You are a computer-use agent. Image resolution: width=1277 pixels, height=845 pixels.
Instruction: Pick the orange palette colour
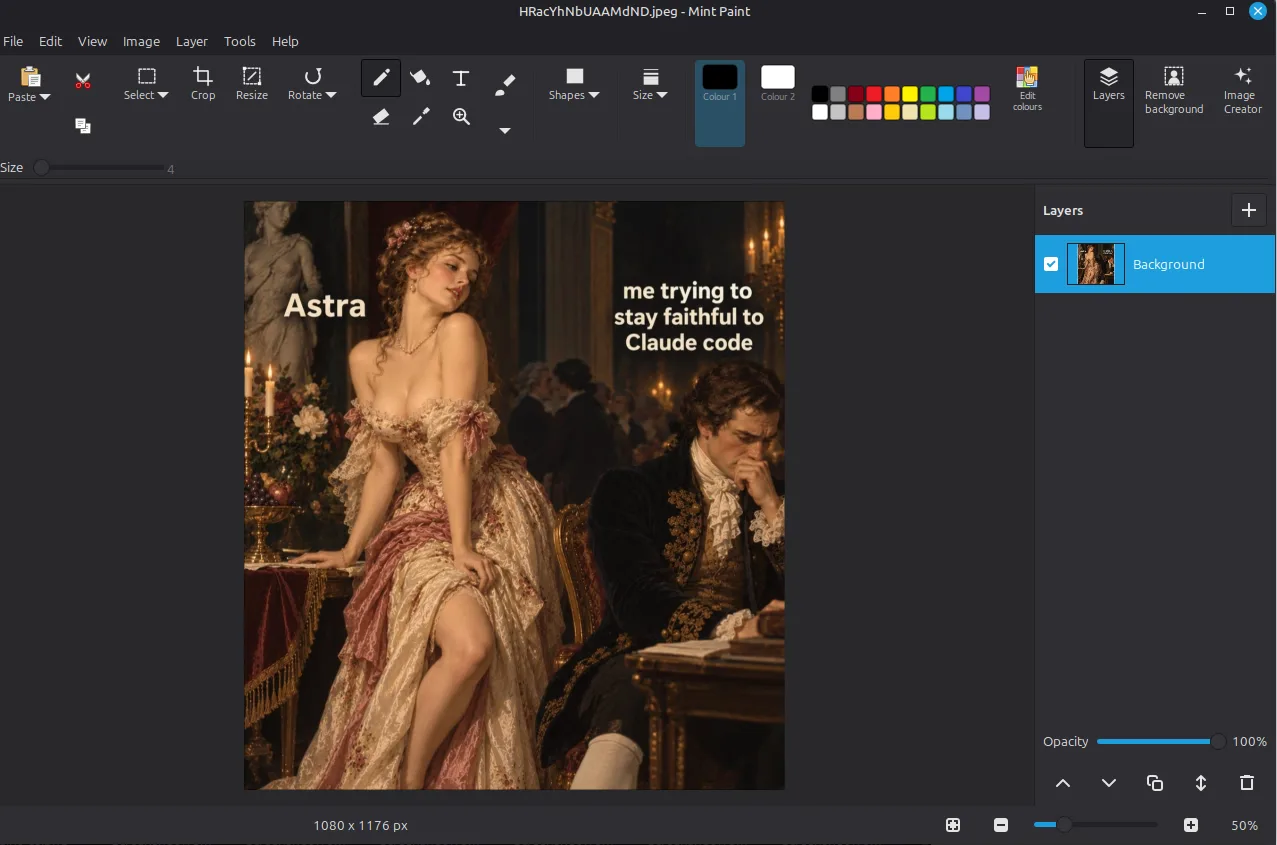point(892,94)
